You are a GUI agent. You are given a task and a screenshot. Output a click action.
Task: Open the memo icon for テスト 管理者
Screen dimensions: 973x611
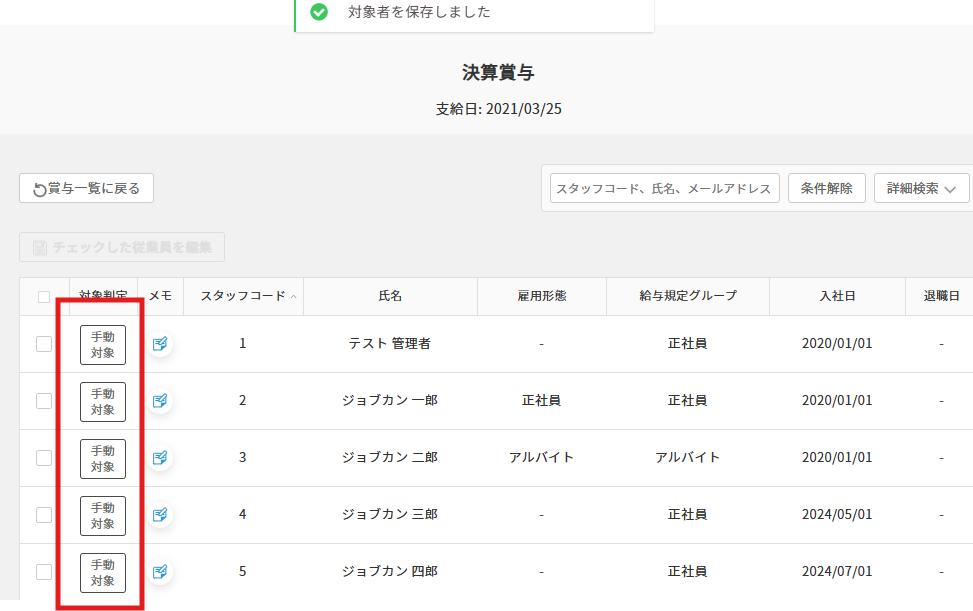click(x=159, y=343)
